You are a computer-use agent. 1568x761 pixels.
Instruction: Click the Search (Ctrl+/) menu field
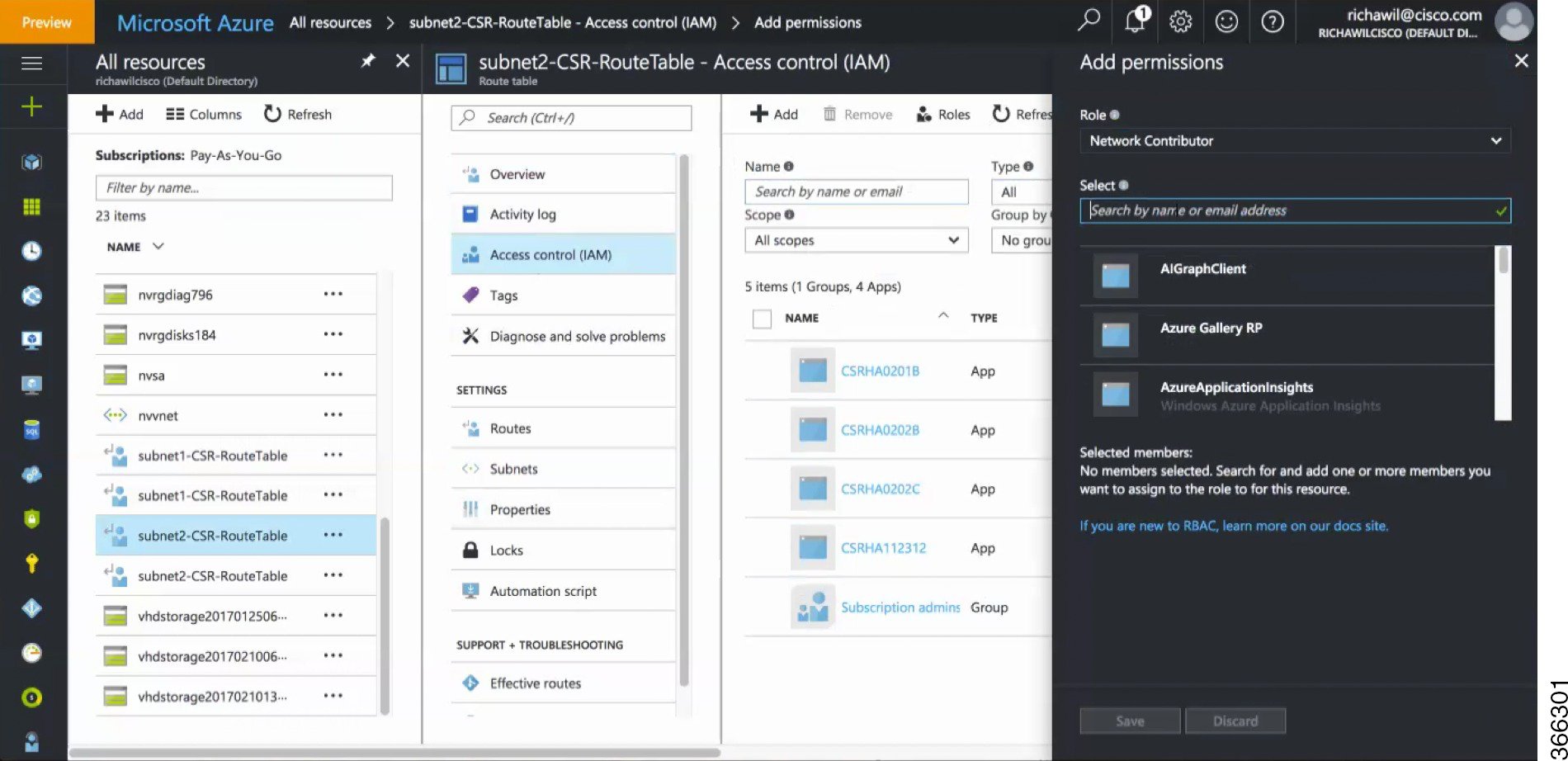point(571,118)
